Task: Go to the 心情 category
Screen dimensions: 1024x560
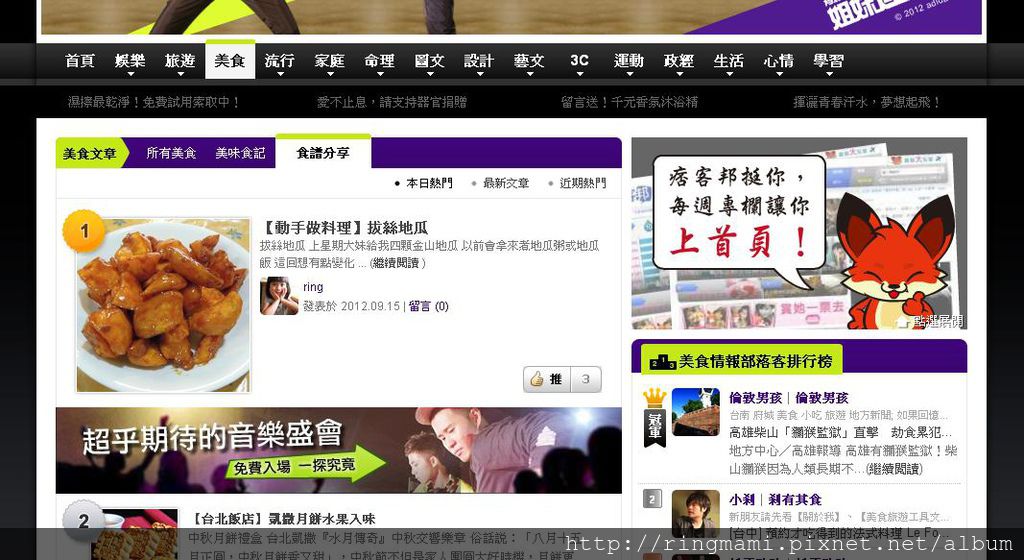Action: click(778, 61)
